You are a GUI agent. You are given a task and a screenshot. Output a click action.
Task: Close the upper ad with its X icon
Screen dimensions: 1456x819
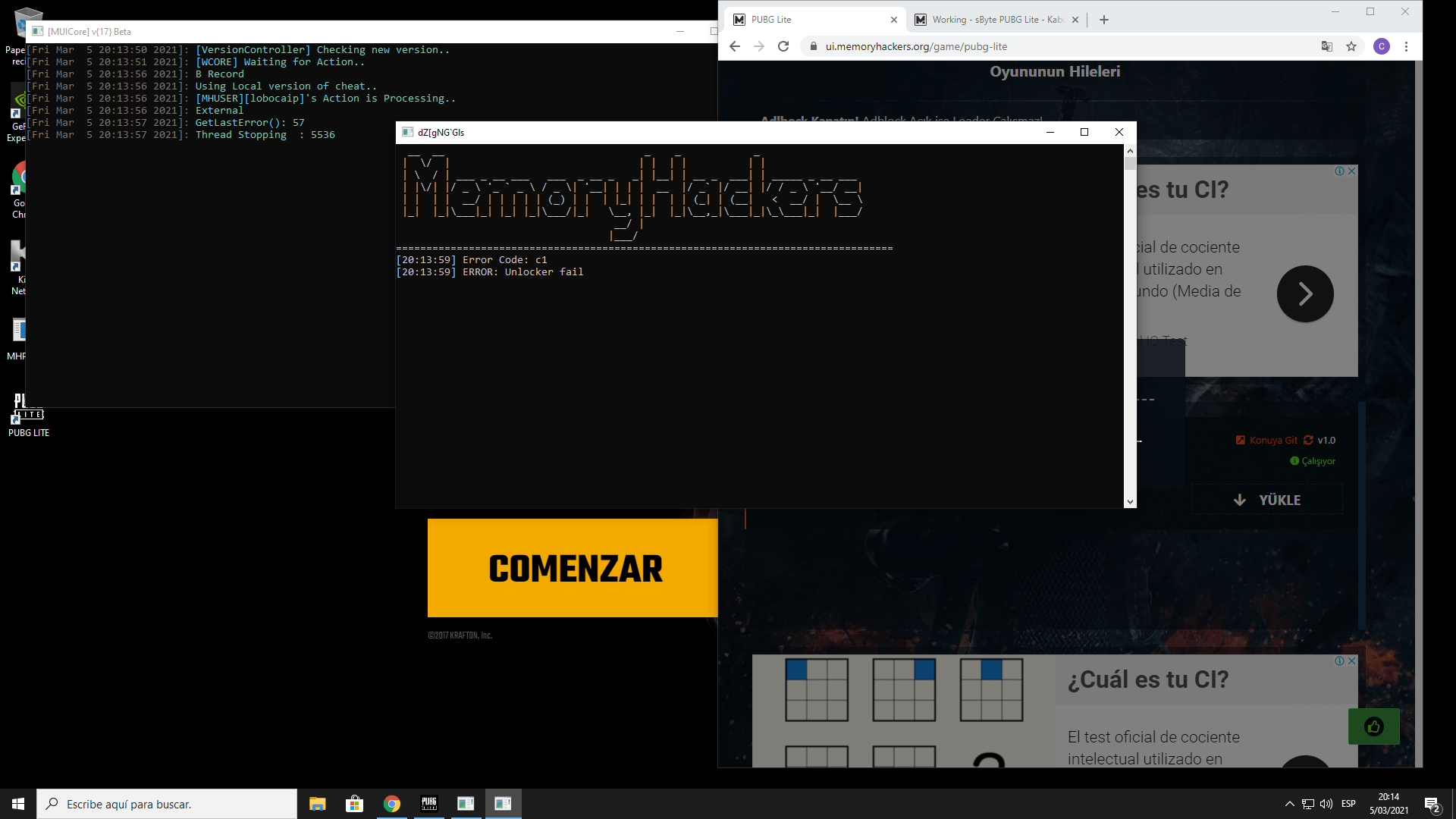1352,171
